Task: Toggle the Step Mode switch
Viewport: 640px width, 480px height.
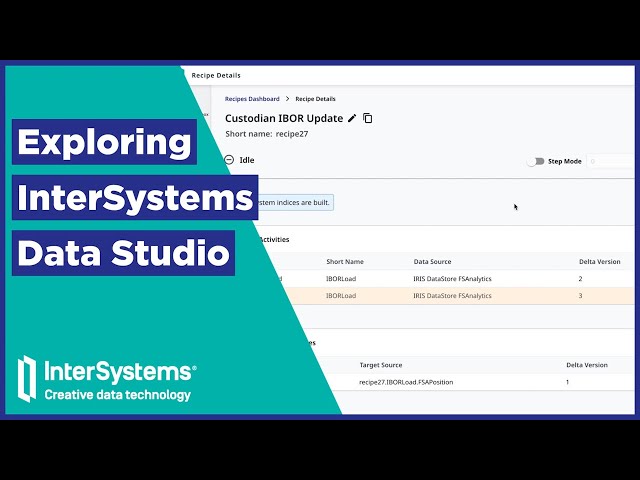Action: [536, 161]
